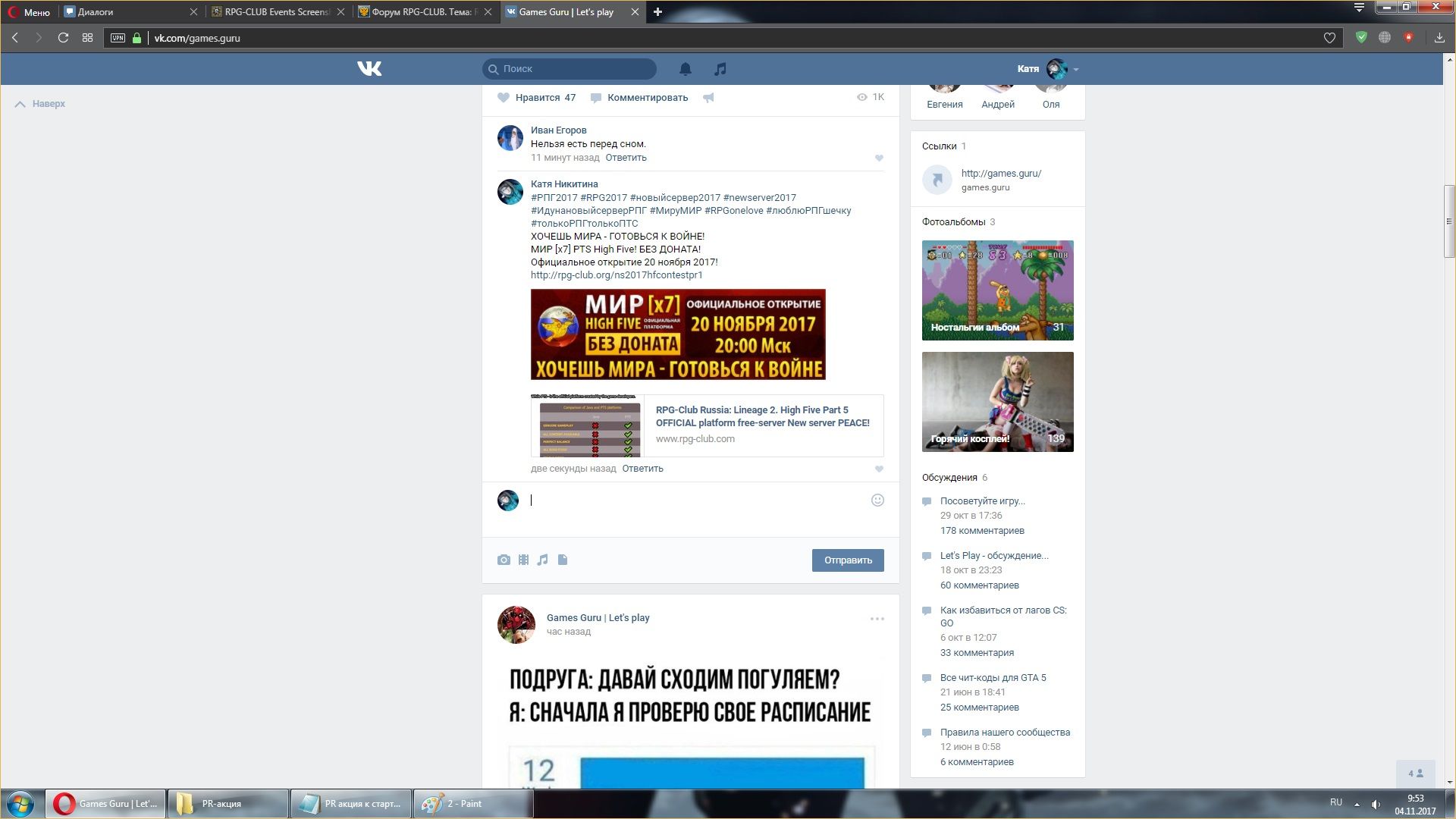
Task: Attach a video to the comment
Action: 523,560
